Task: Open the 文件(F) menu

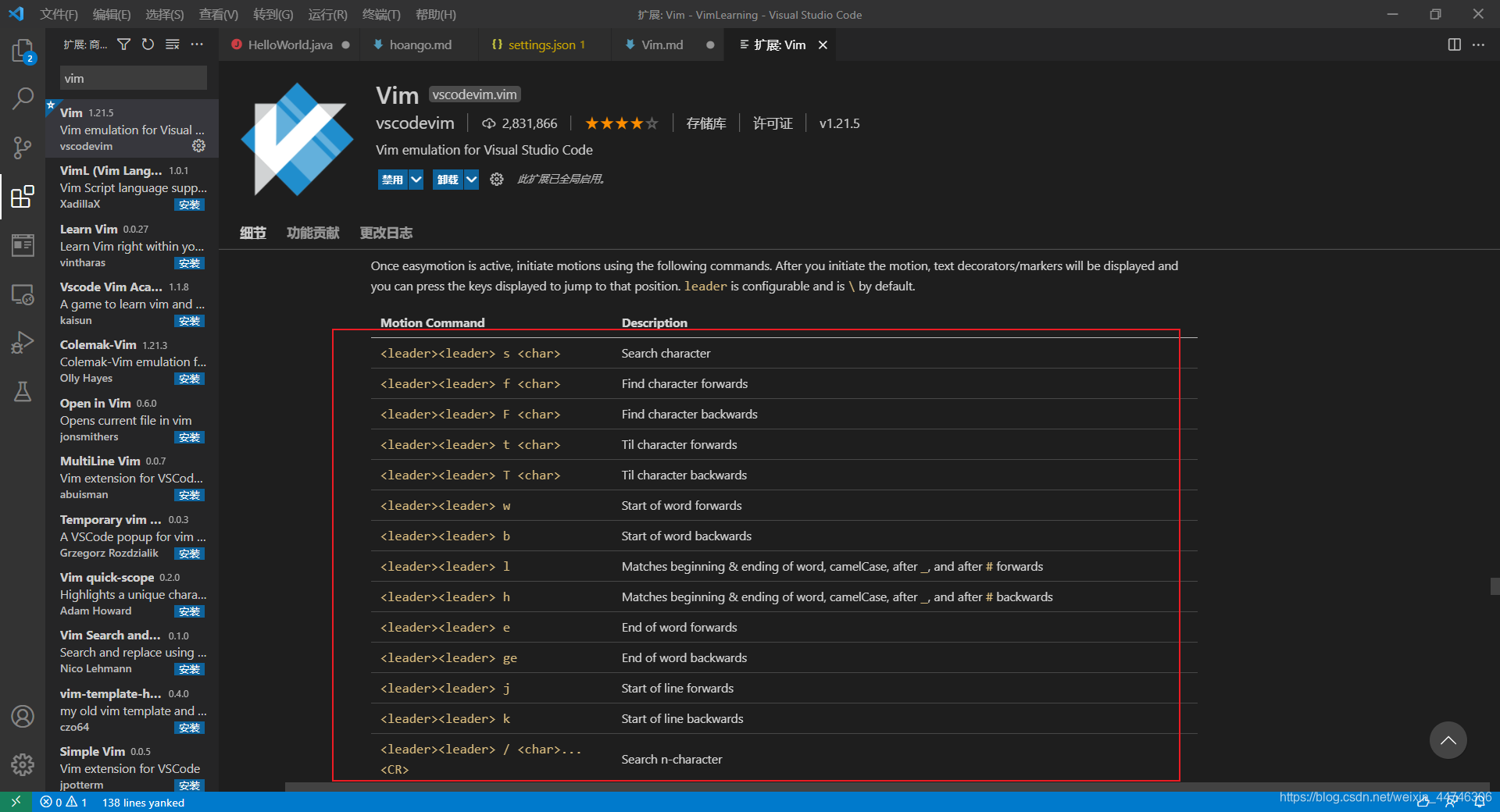Action: (x=59, y=14)
